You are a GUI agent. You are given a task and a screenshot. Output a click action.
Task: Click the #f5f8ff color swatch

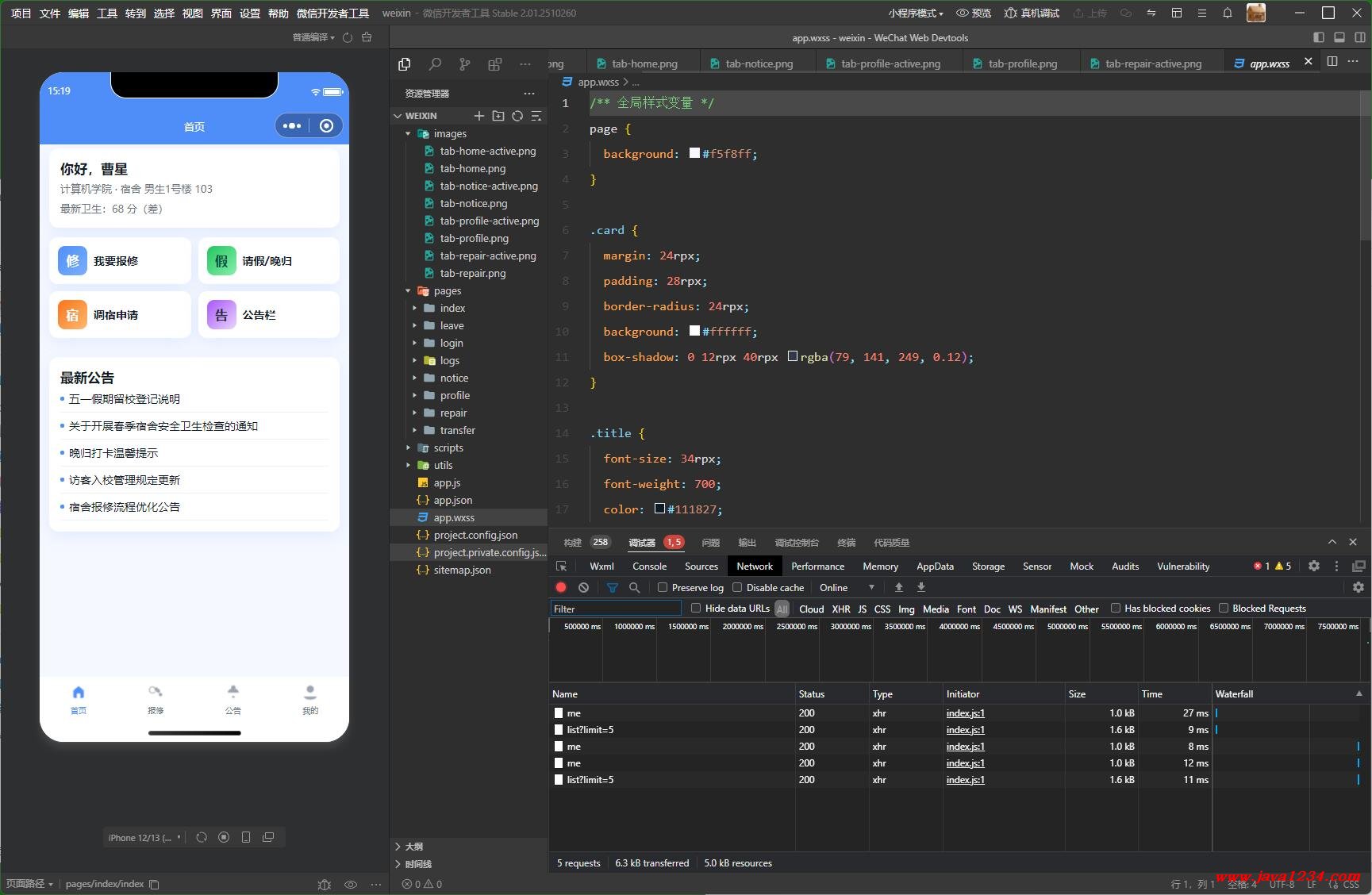pos(694,154)
